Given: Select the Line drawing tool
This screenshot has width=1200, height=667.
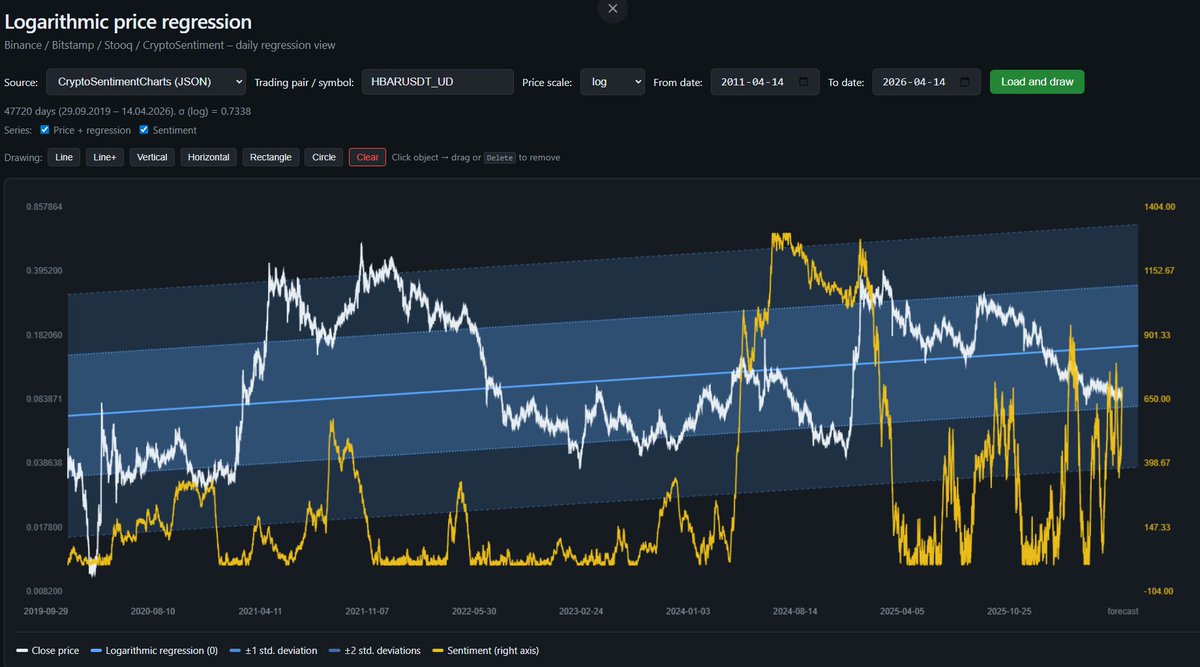Looking at the screenshot, I should [64, 157].
